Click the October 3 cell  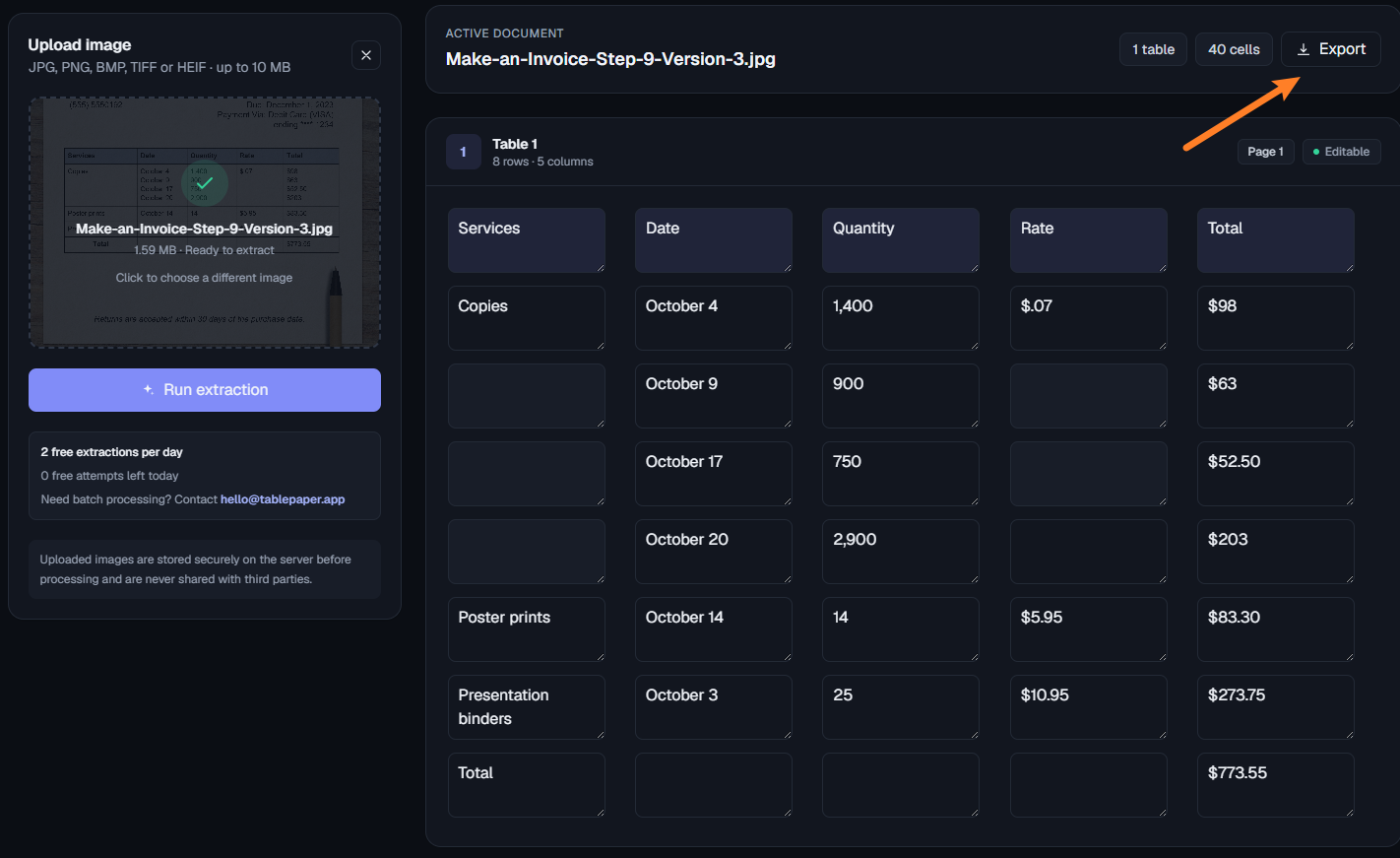click(x=714, y=707)
